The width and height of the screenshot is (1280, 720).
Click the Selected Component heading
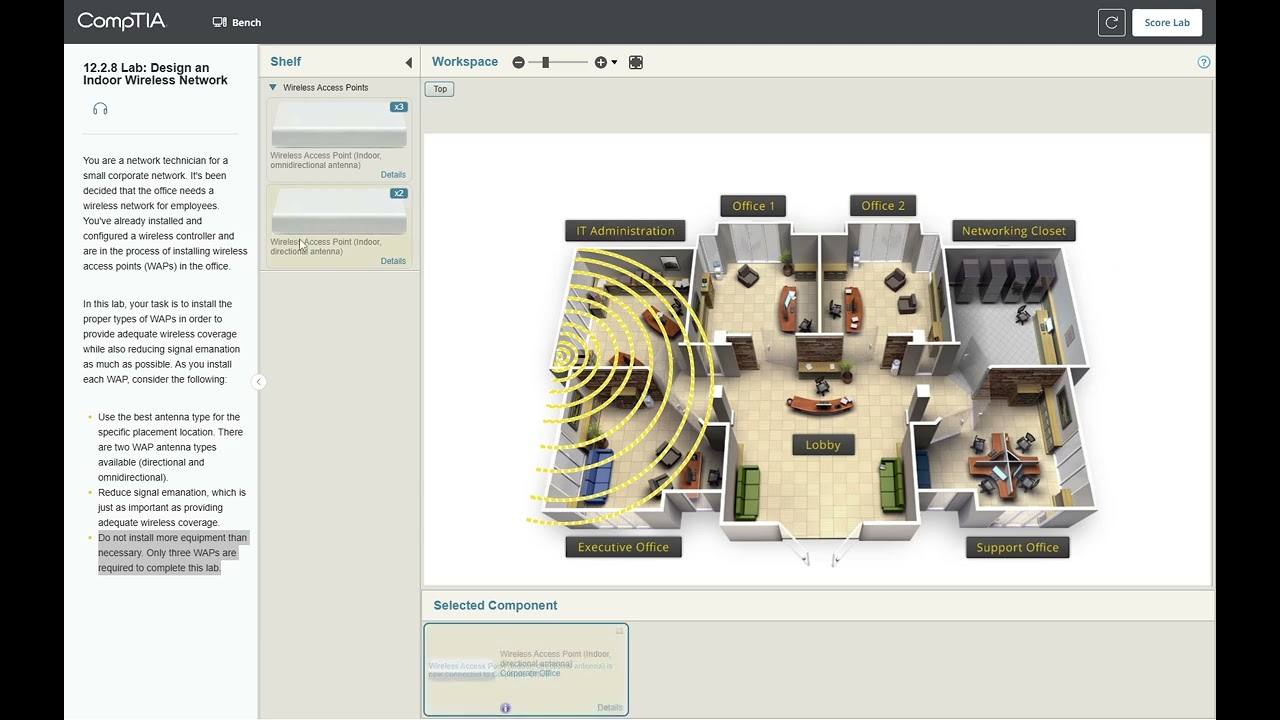495,605
